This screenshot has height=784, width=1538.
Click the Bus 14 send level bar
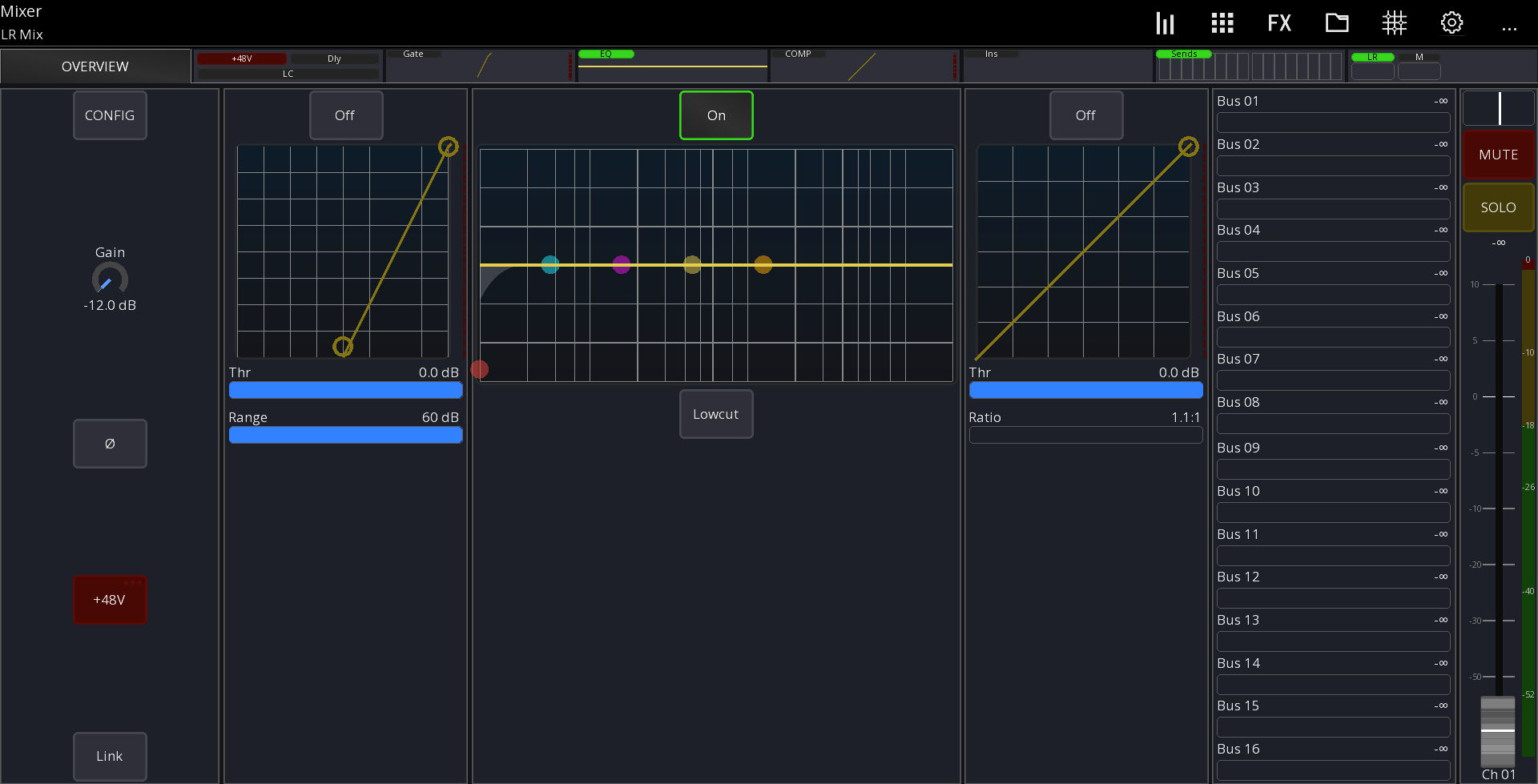pos(1334,685)
